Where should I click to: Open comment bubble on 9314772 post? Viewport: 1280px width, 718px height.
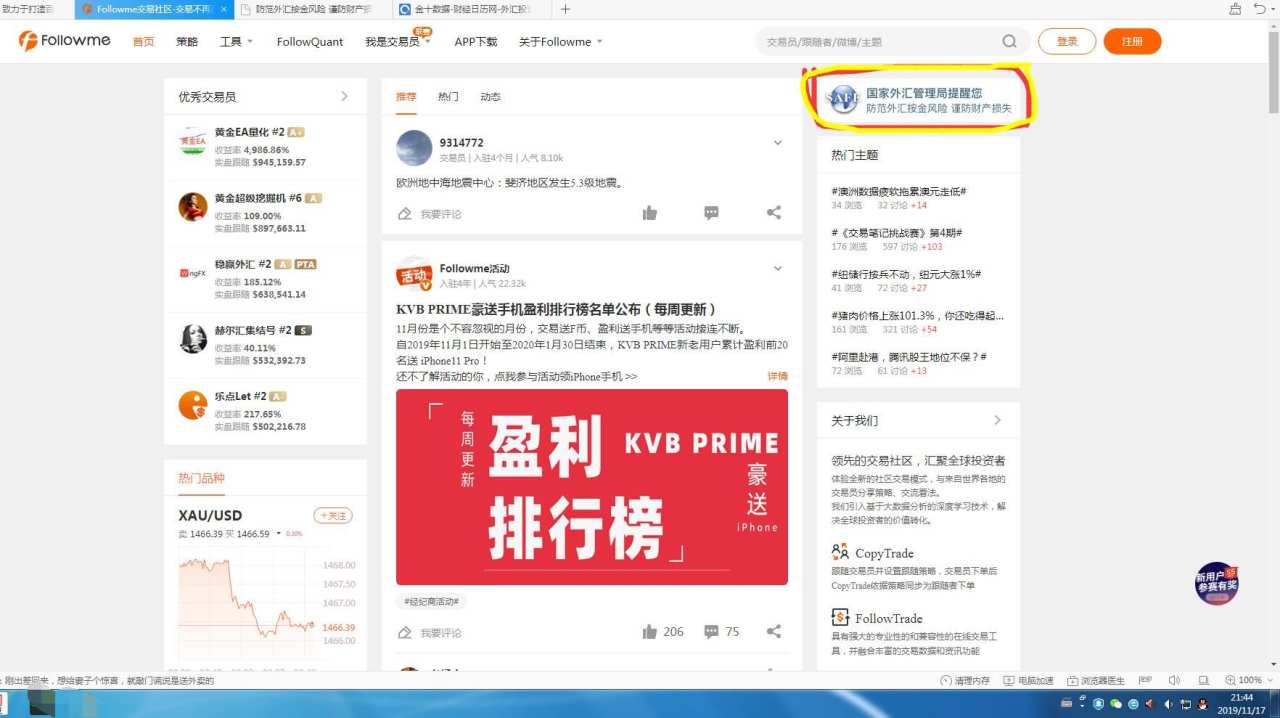[711, 213]
